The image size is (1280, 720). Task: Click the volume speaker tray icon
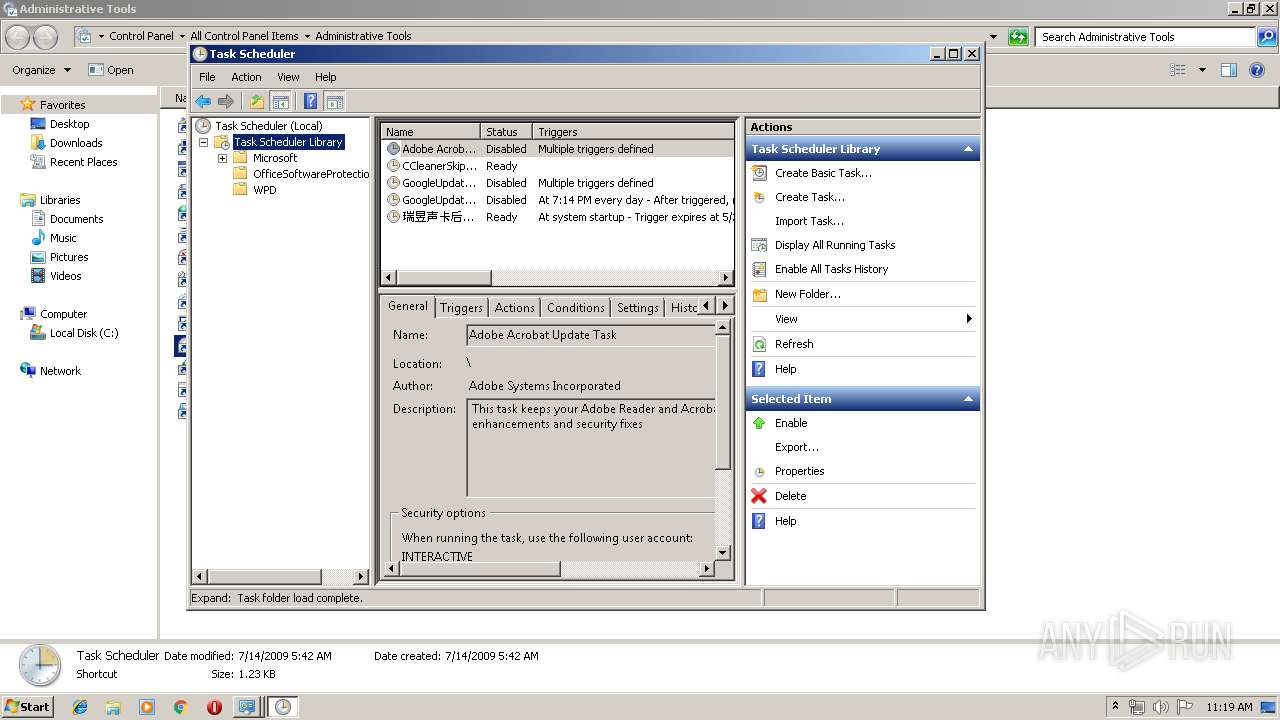(x=1161, y=707)
